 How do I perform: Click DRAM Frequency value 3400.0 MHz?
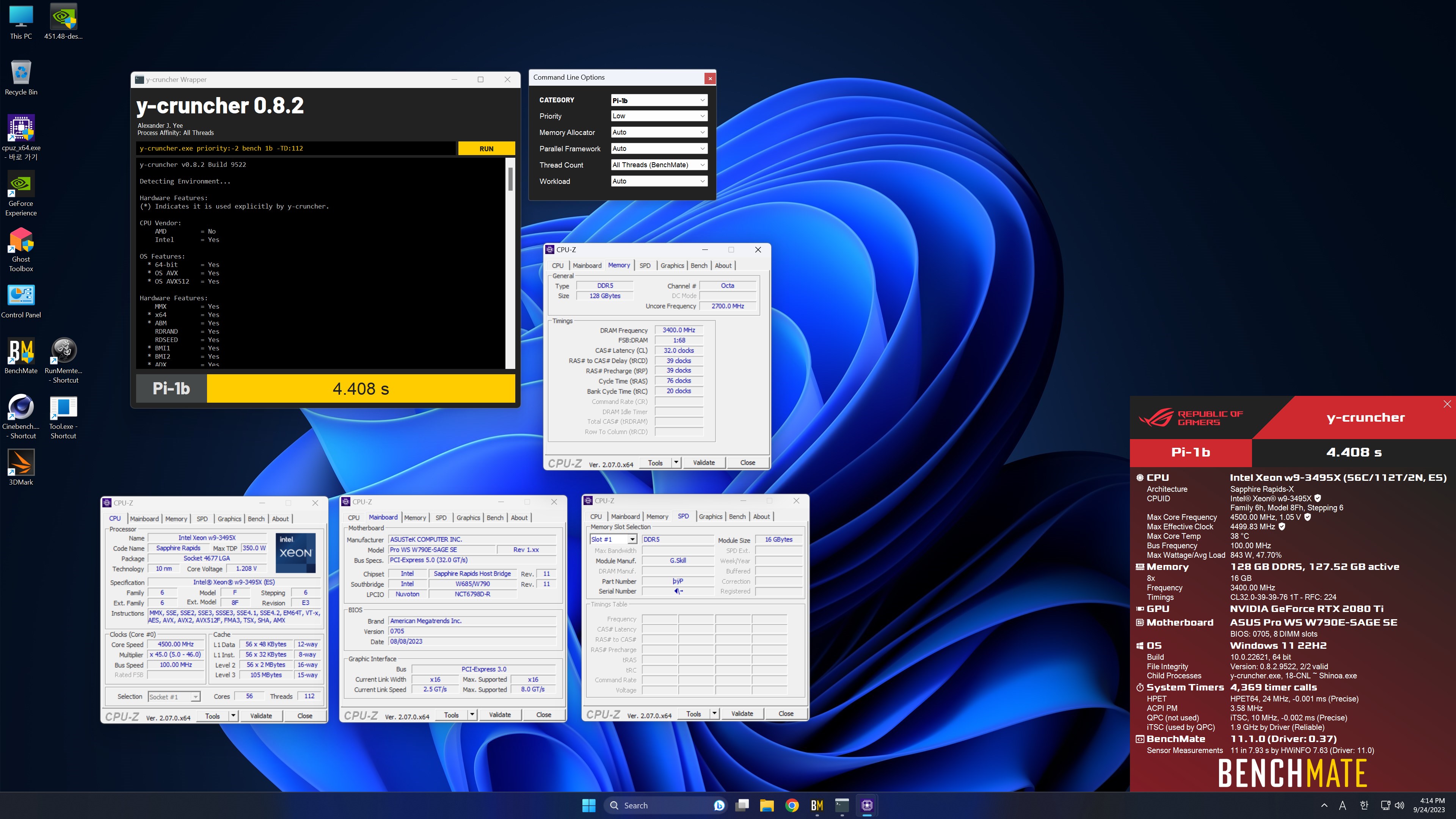[x=679, y=330]
